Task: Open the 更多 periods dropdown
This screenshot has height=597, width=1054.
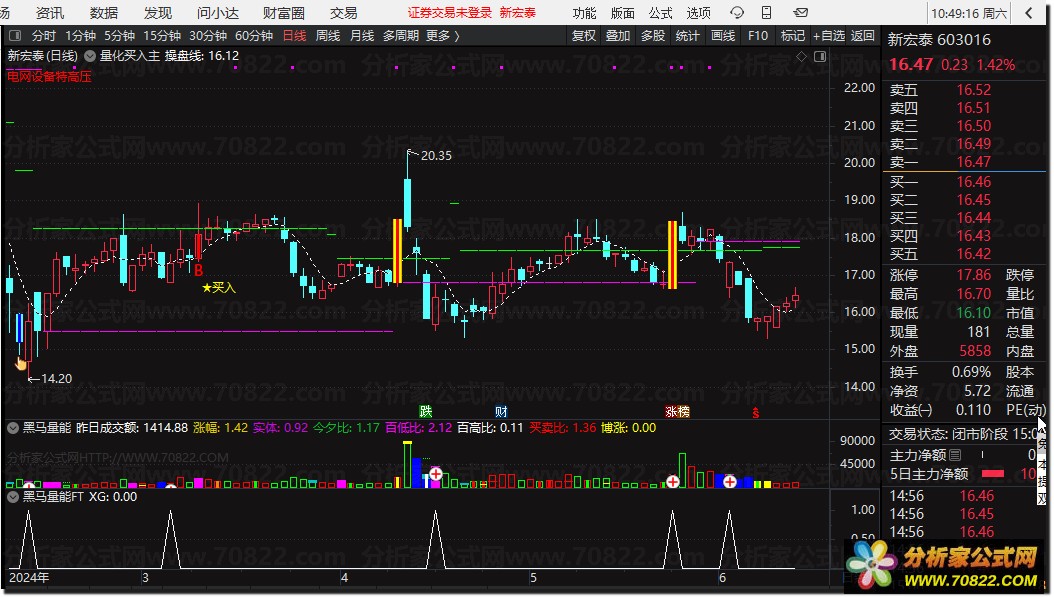Action: click(x=443, y=36)
